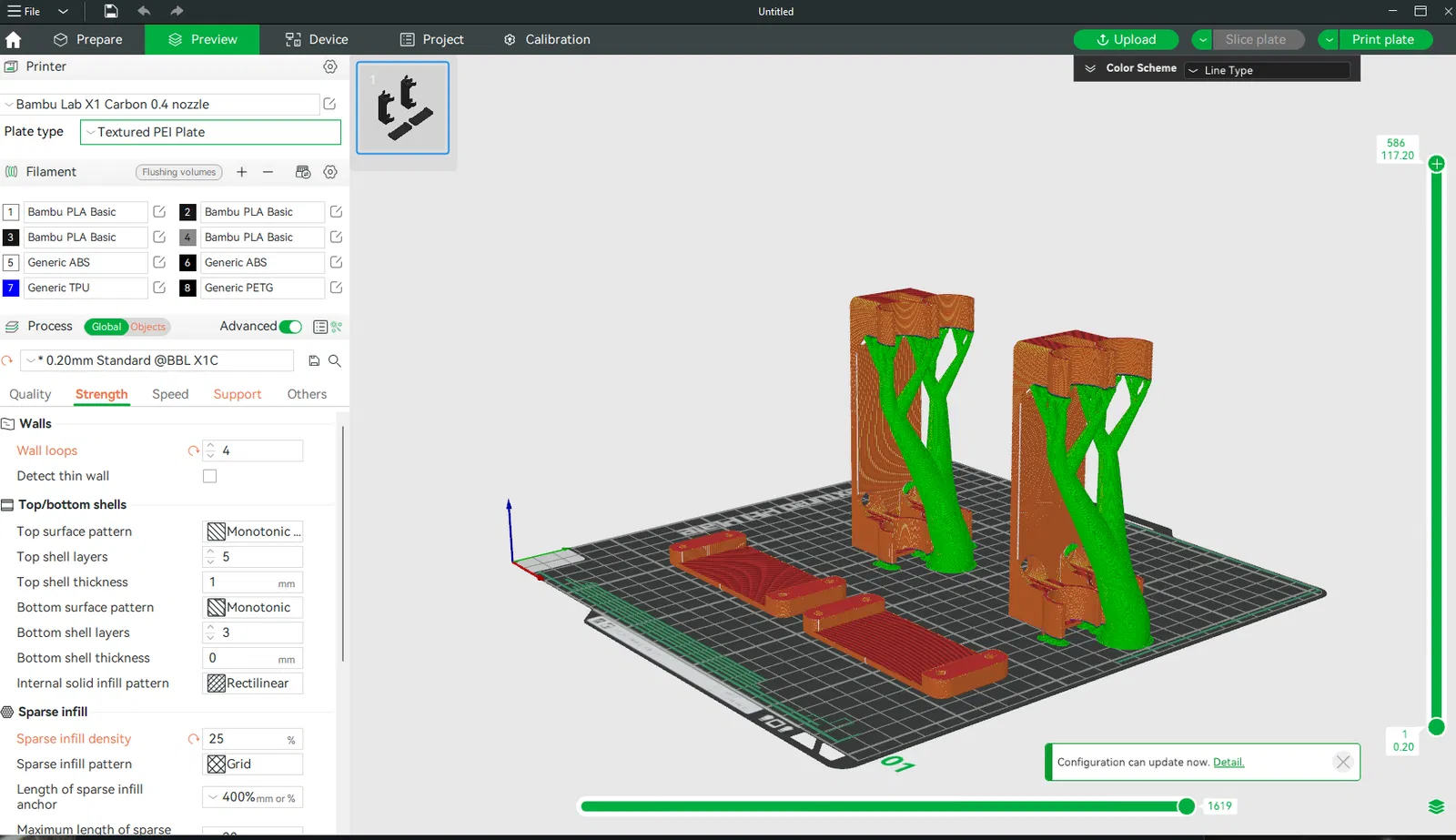1456x840 pixels.
Task: Open the printer selection dropdown
Action: [x=160, y=105]
